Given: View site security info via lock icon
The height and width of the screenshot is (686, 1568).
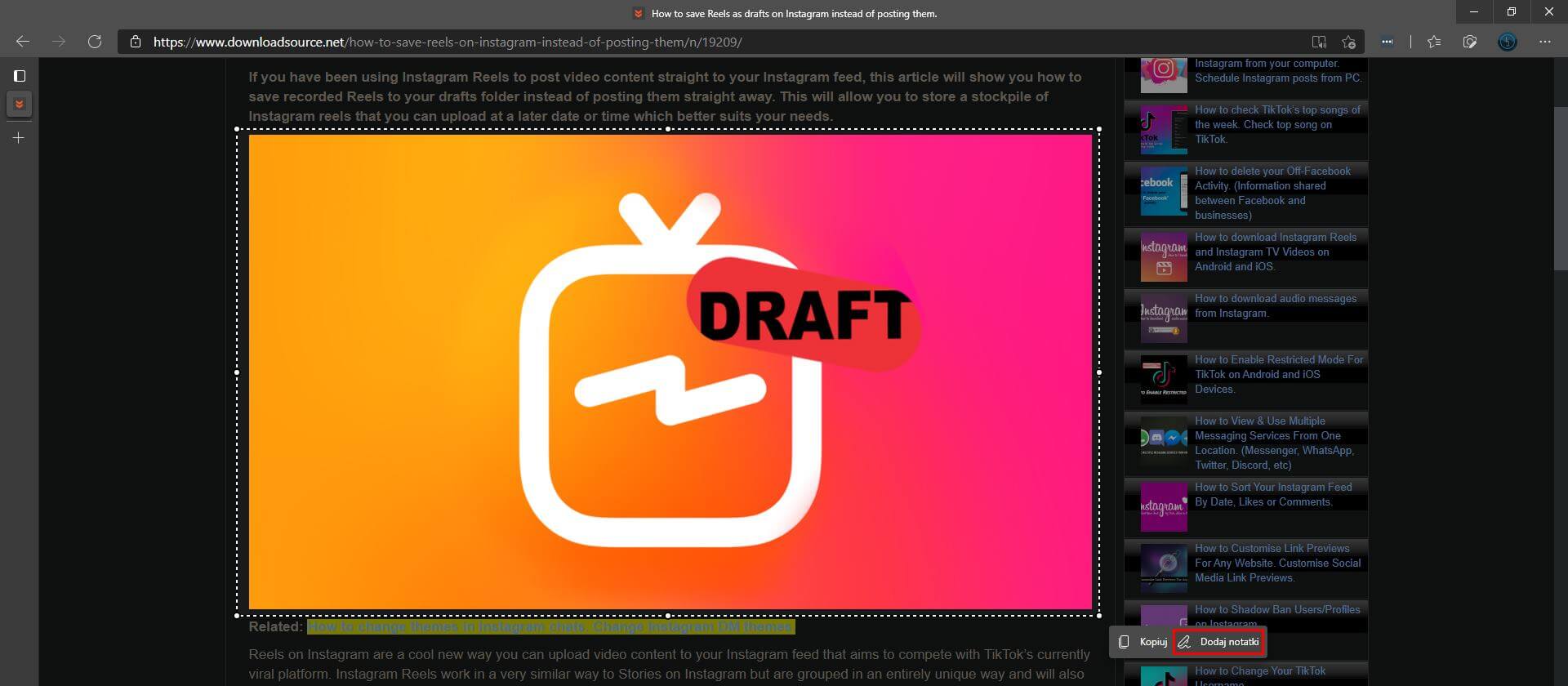Looking at the screenshot, I should pyautogui.click(x=136, y=42).
